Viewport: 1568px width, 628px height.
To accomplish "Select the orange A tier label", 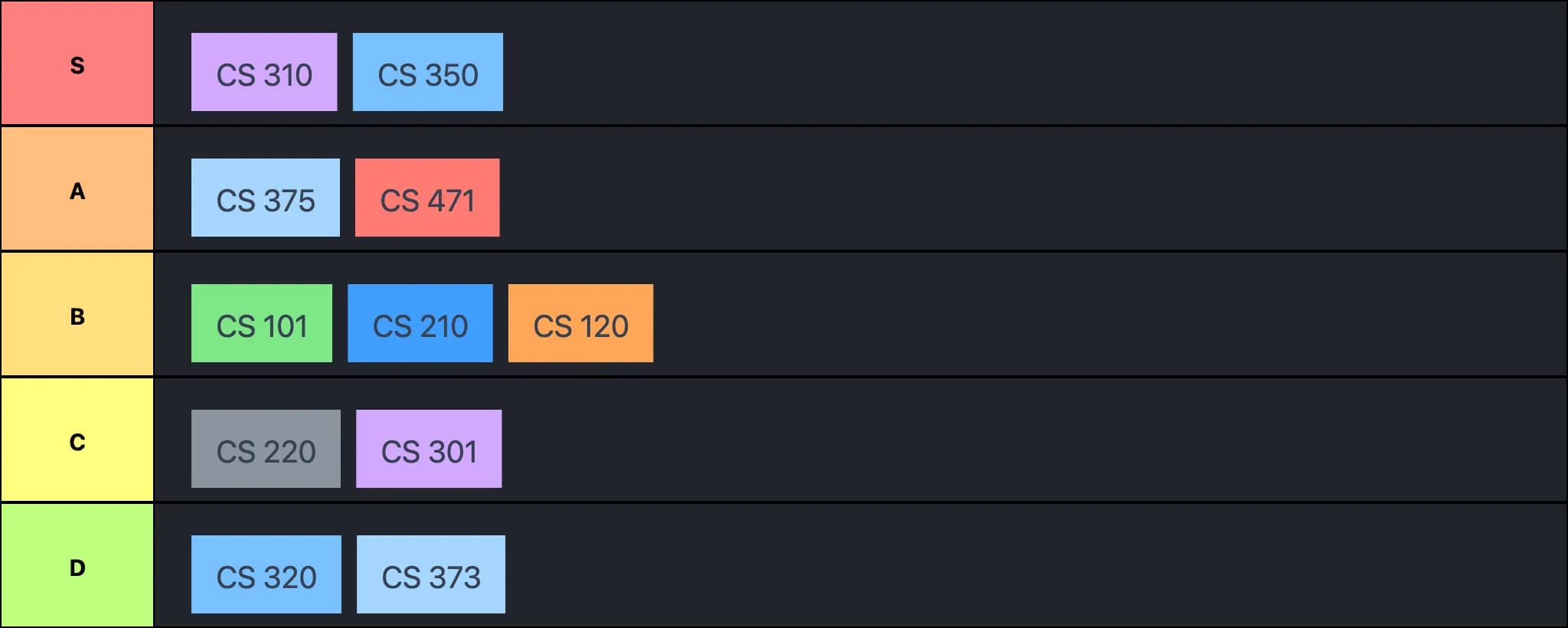I will [77, 191].
